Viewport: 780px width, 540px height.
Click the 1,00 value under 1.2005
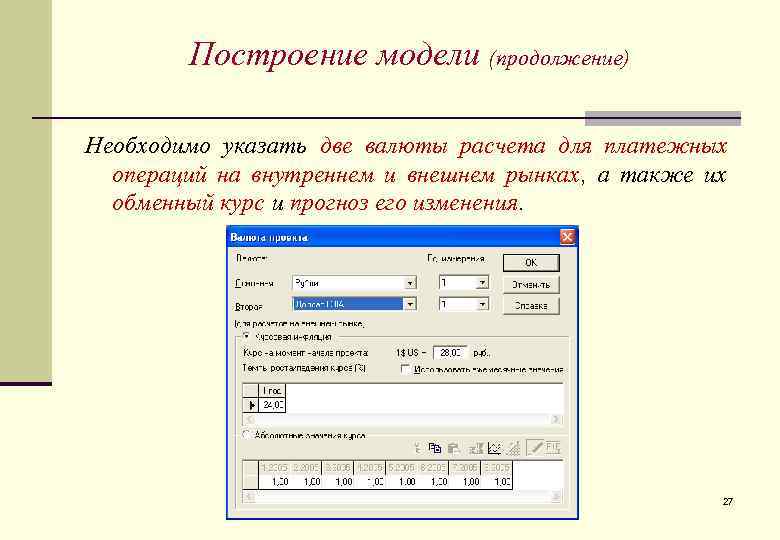pyautogui.click(x=275, y=481)
